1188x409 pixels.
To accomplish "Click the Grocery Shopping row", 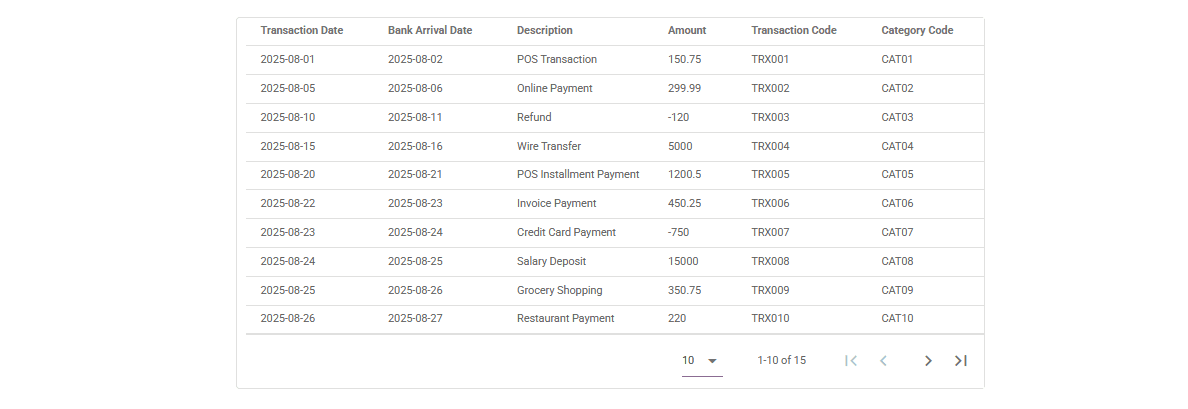I will click(560, 290).
